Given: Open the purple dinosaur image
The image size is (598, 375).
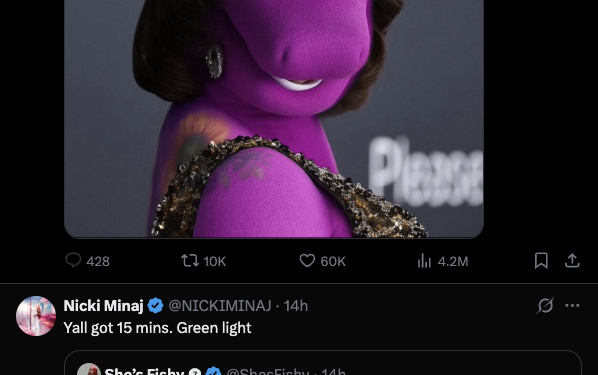Looking at the screenshot, I should [274, 119].
